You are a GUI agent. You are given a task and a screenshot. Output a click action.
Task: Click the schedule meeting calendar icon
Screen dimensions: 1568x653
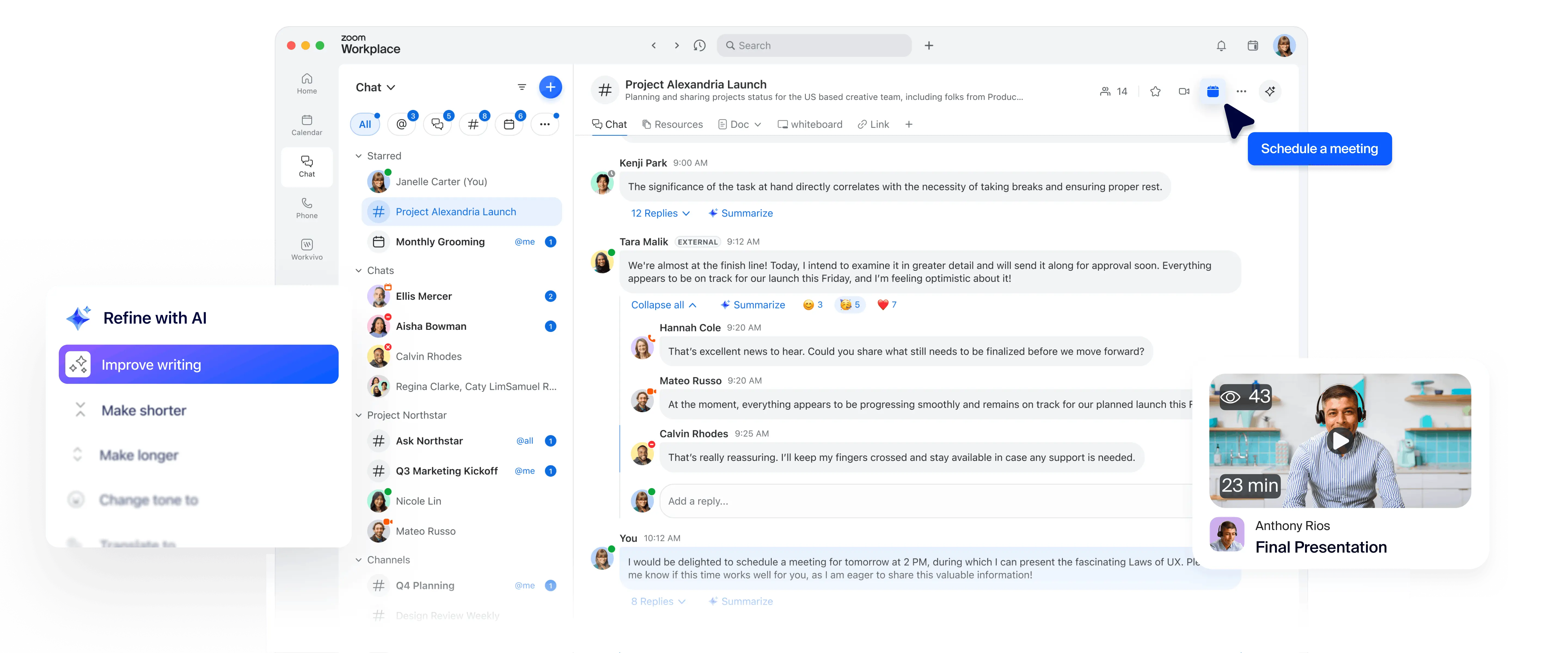point(1212,91)
